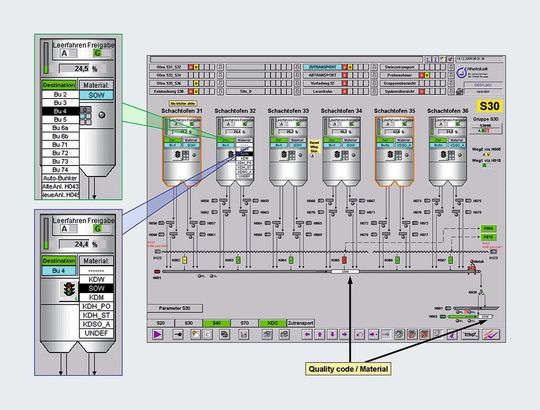Open the Material header in top zoom panel

click(x=96, y=85)
